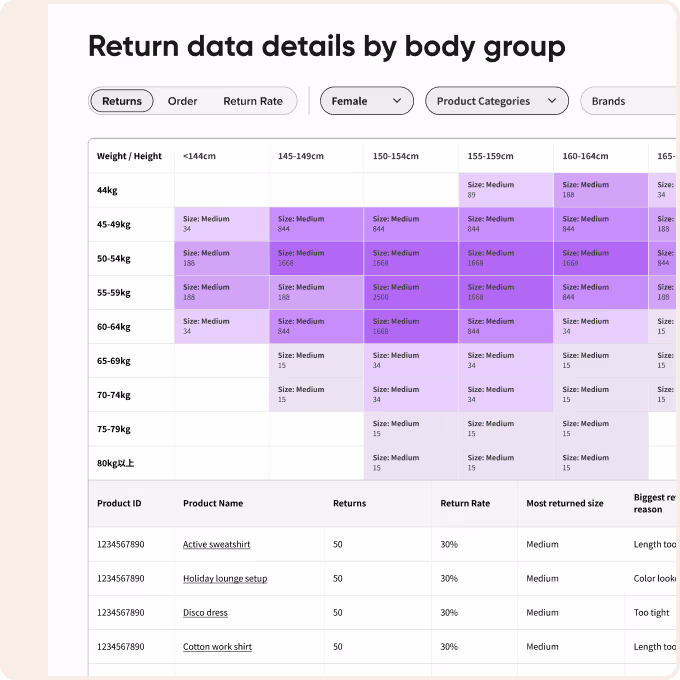Click the <144cm column header
This screenshot has width=680, height=680.
point(199,156)
